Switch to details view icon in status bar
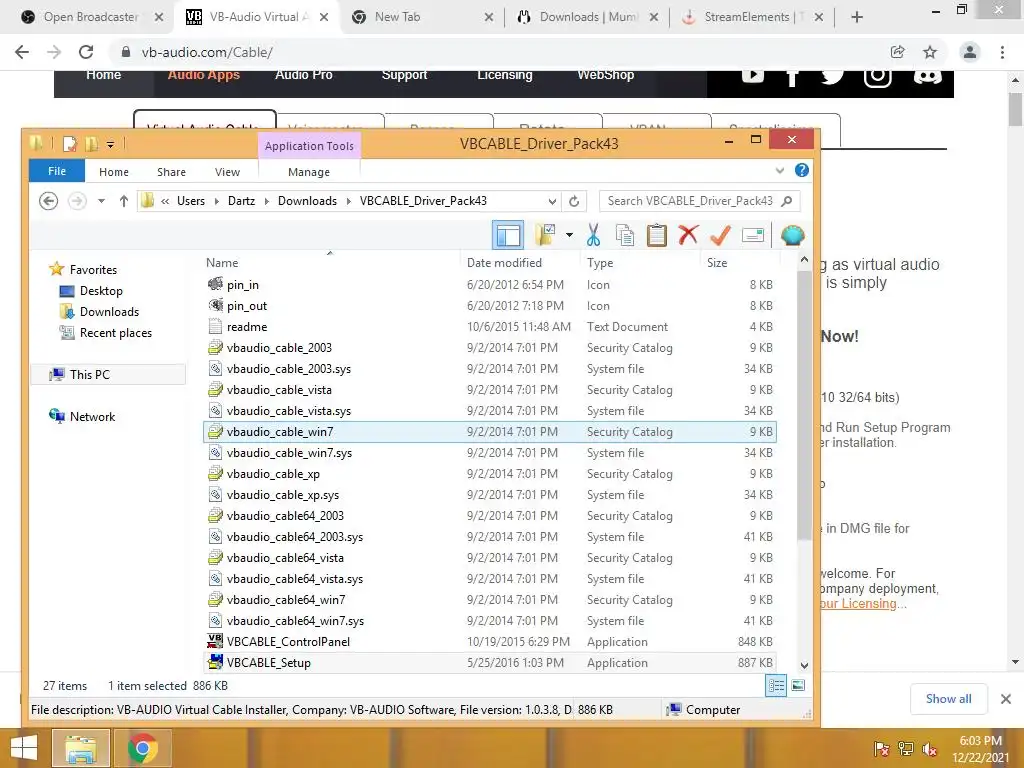The height and width of the screenshot is (768, 1024). [x=776, y=685]
